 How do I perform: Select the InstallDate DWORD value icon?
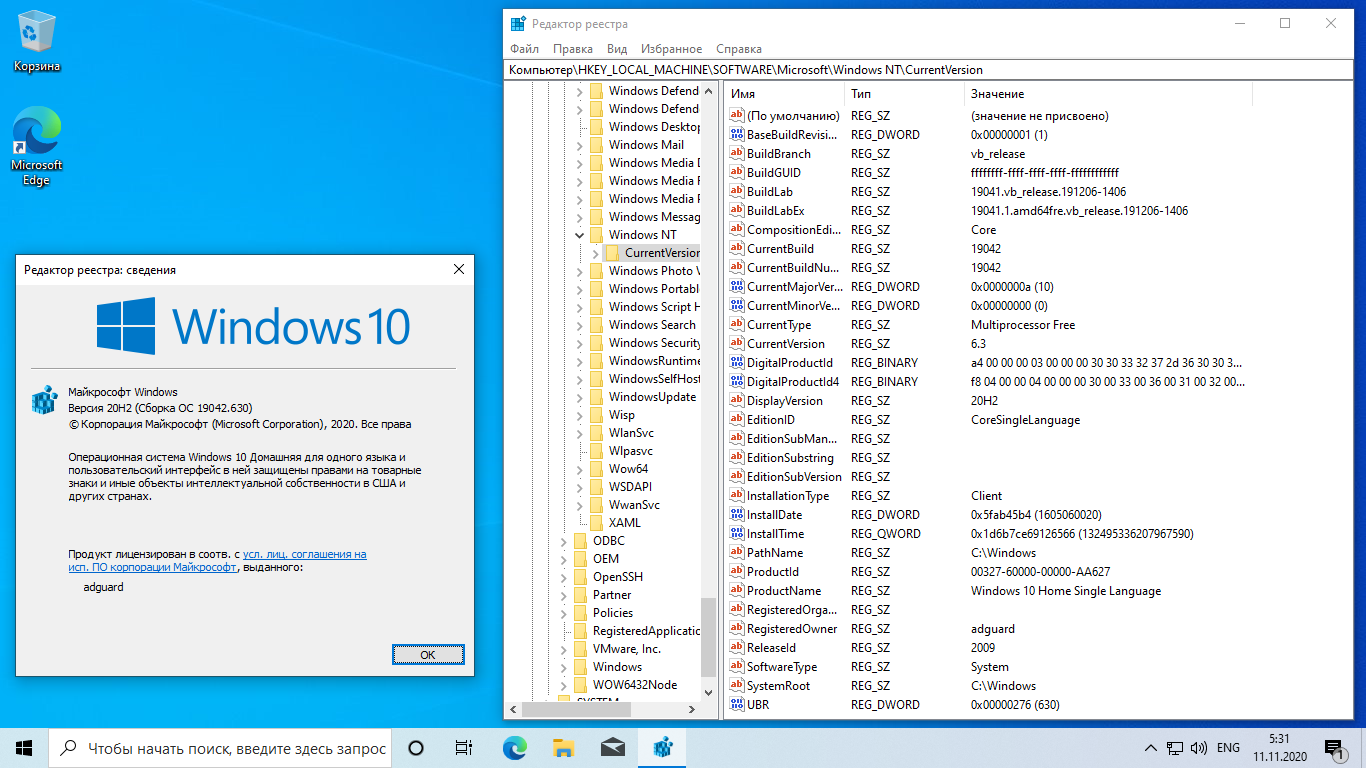tap(738, 515)
